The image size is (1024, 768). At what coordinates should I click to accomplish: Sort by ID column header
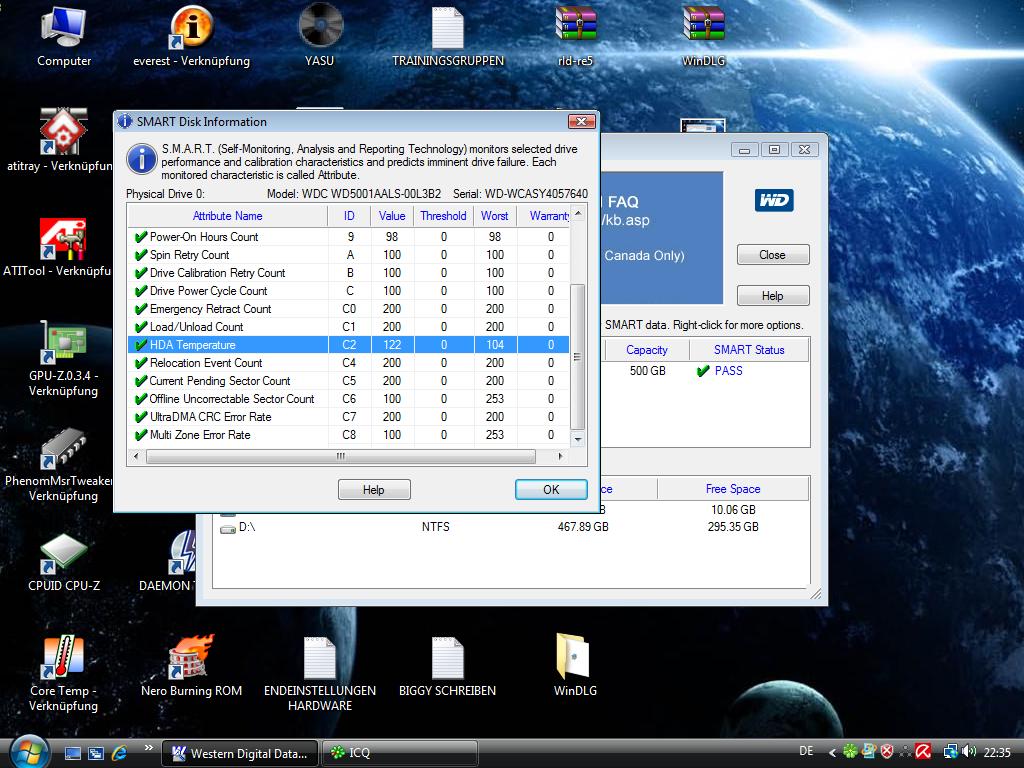[349, 216]
